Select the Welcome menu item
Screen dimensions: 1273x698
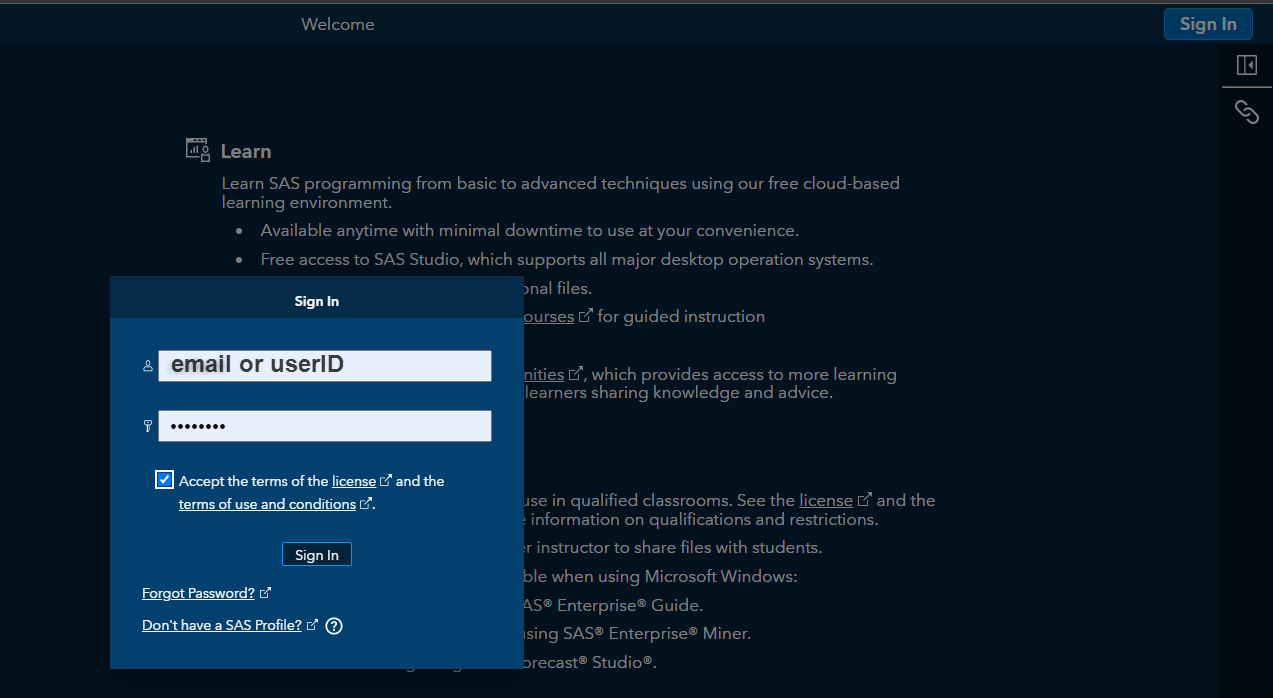[x=338, y=23]
